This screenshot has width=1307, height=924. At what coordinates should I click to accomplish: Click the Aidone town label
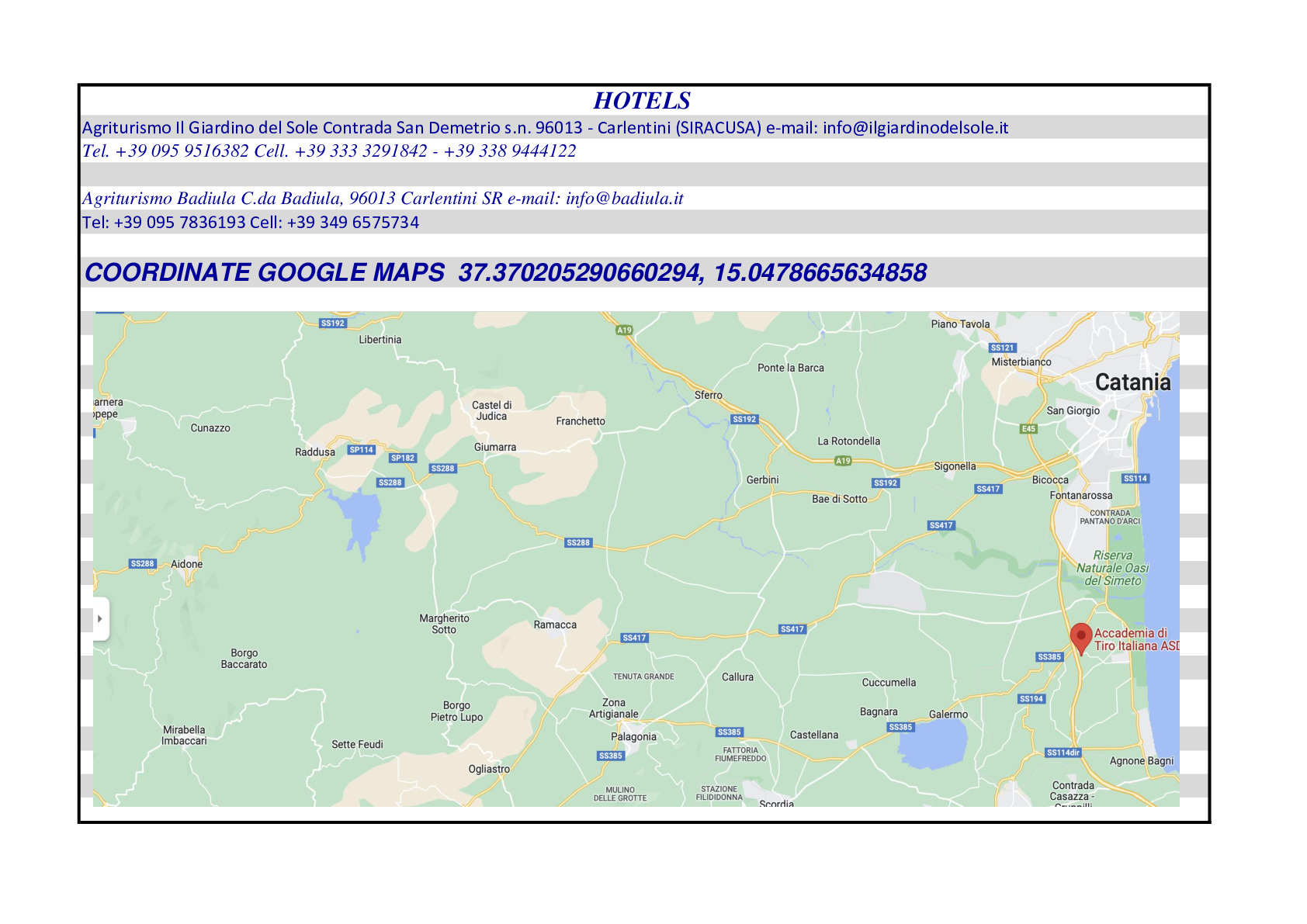(x=187, y=564)
